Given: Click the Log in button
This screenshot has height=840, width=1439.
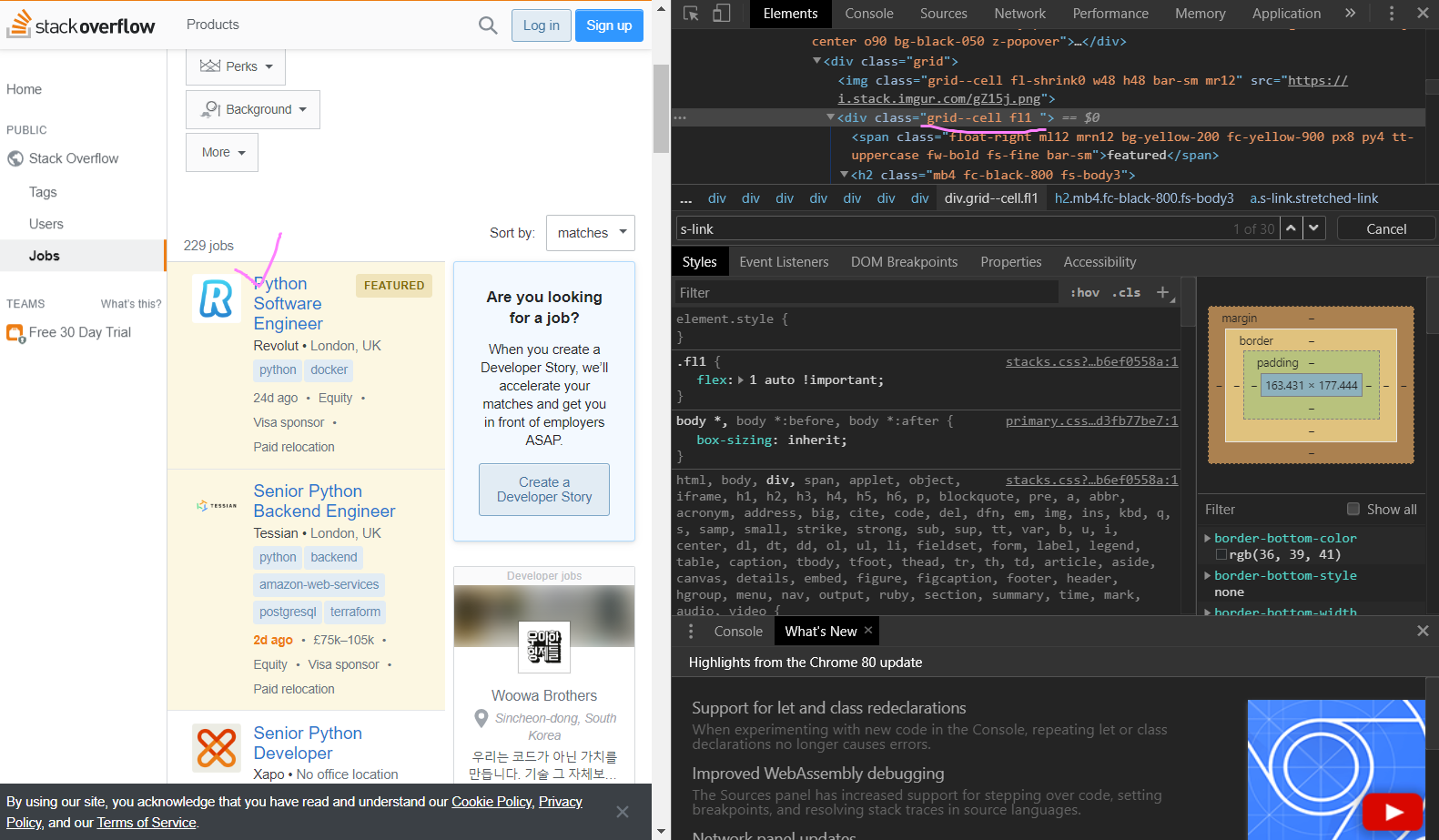Looking at the screenshot, I should tap(542, 25).
